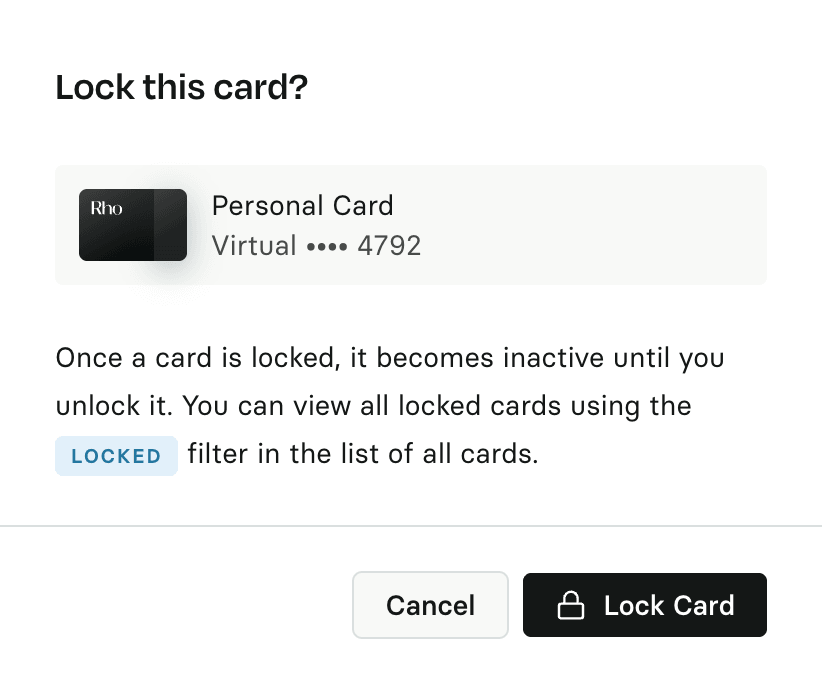Click empty footer space left of Cancel
This screenshot has width=822, height=678.
click(180, 605)
